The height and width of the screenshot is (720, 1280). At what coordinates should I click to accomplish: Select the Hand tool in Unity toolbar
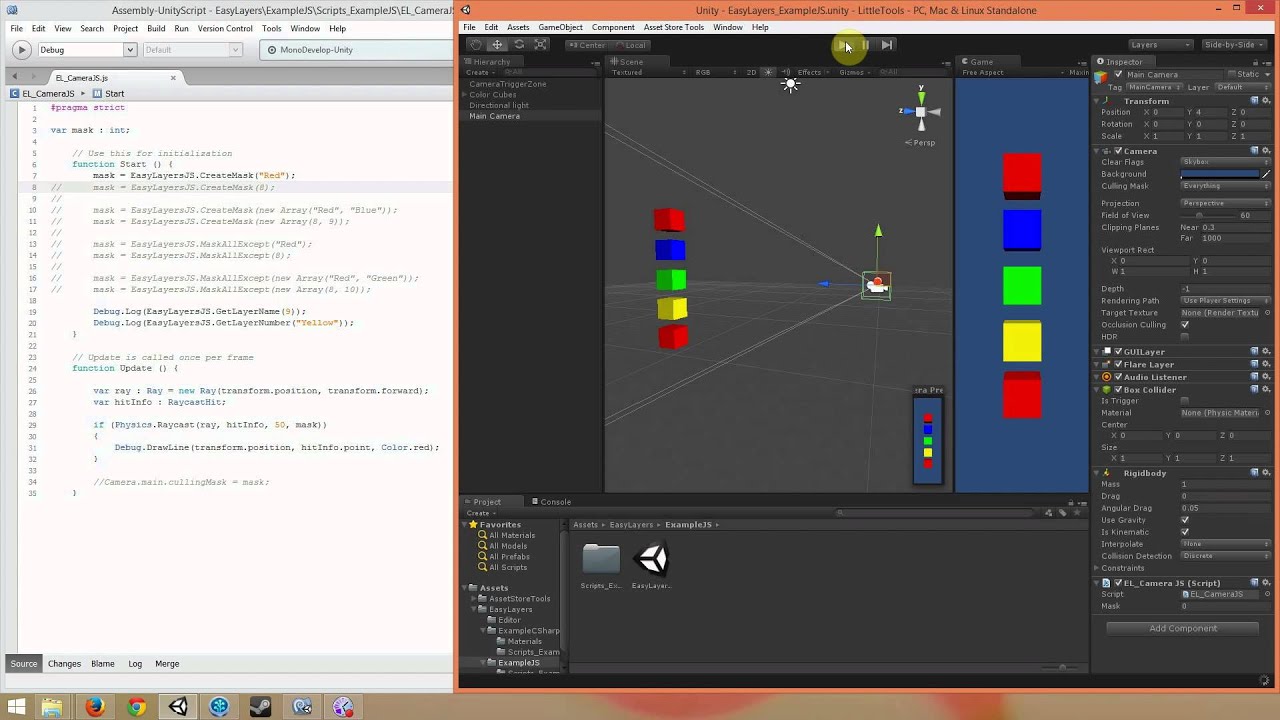point(475,44)
